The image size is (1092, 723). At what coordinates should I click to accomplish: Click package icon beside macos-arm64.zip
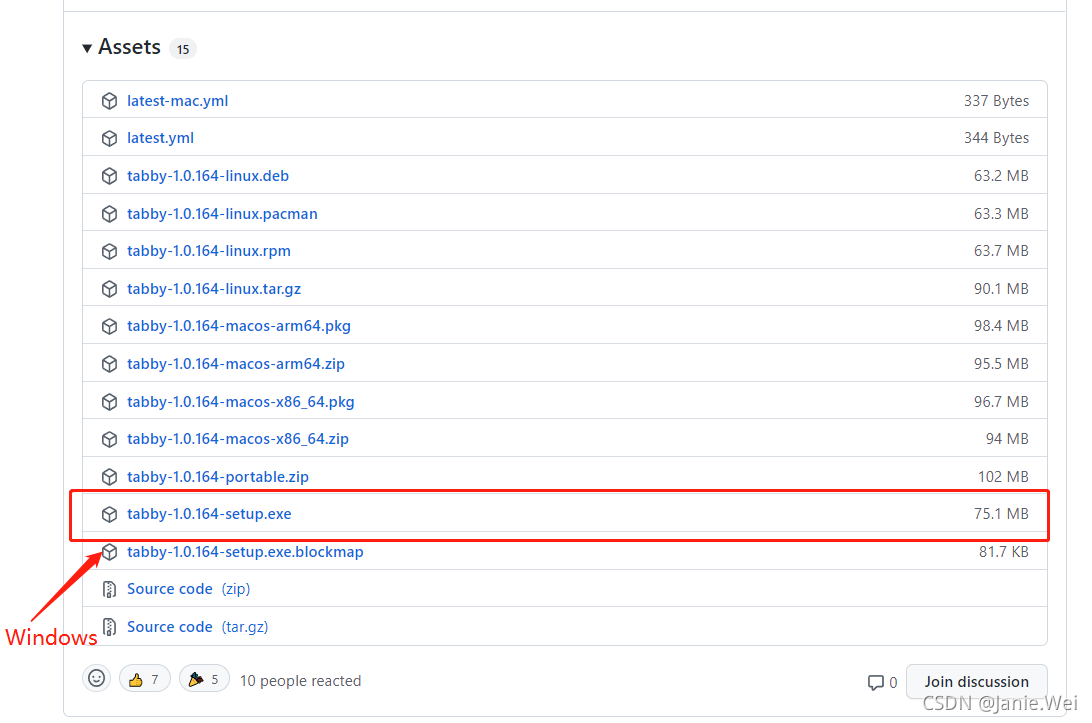click(x=109, y=364)
